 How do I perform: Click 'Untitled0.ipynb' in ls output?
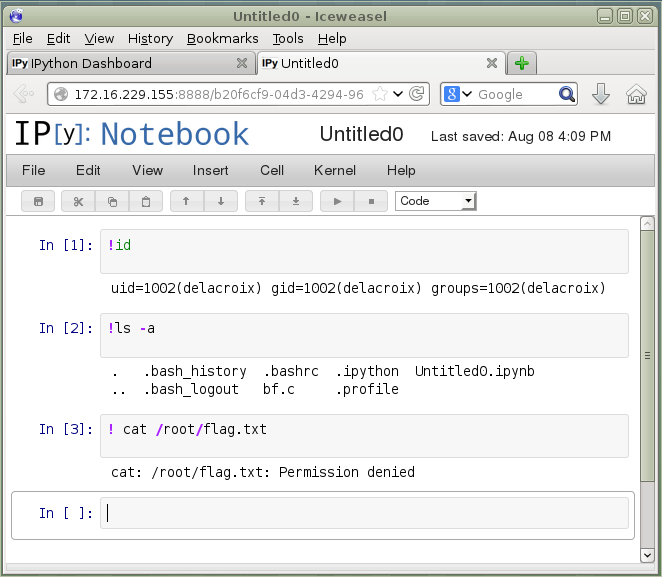[475, 371]
